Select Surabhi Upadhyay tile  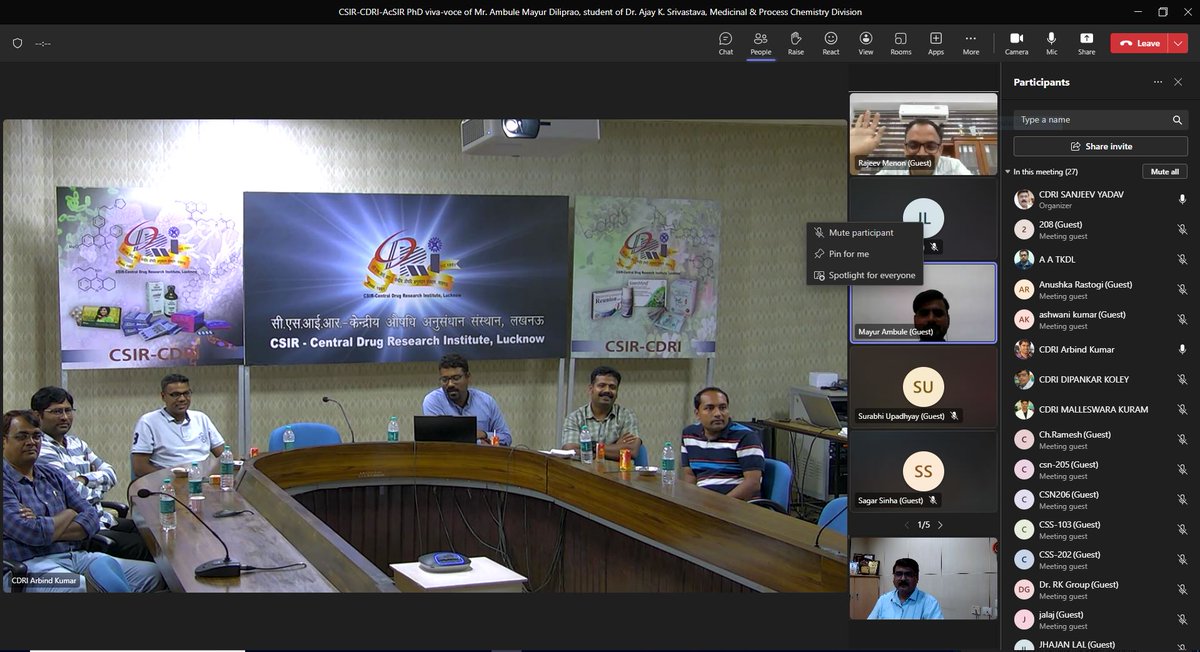coord(923,386)
